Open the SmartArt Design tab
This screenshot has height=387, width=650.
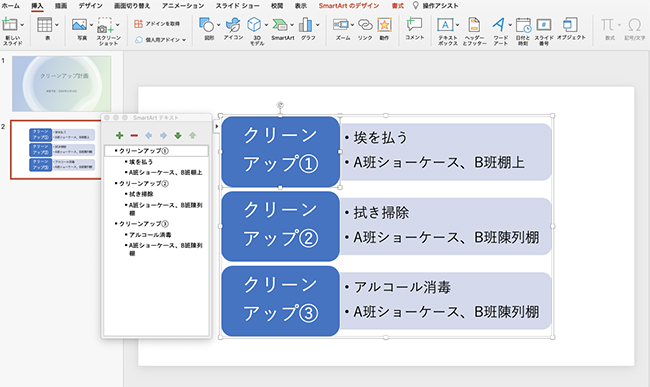(349, 6)
